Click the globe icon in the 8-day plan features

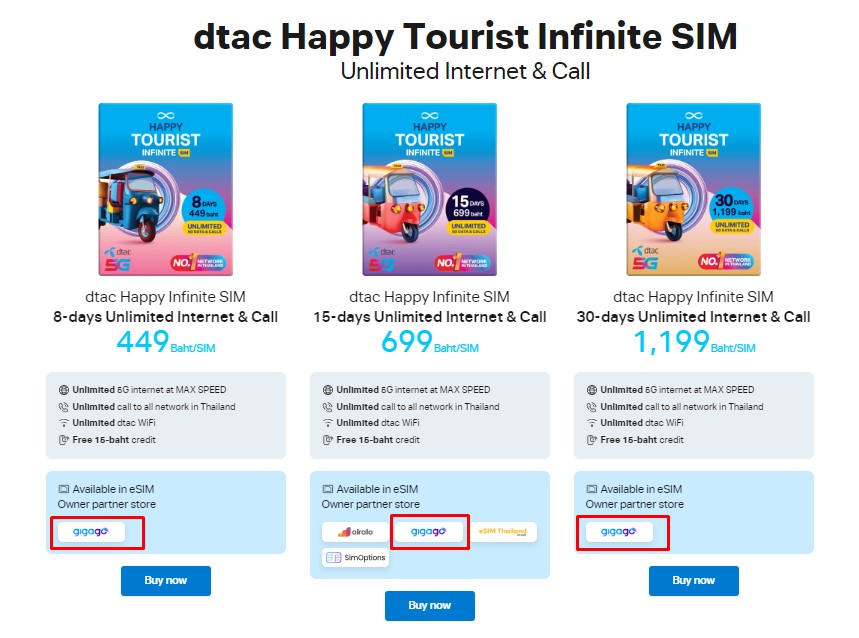64,390
